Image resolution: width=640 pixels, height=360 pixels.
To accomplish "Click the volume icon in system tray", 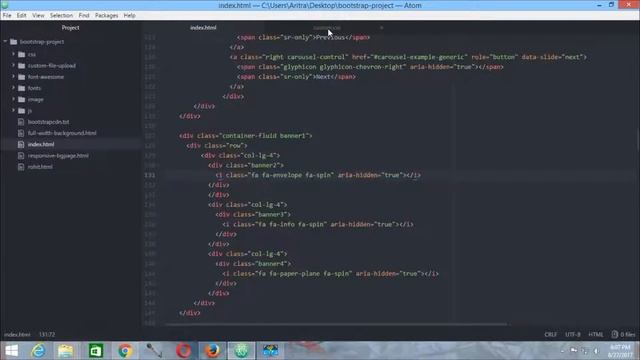I will point(596,351).
